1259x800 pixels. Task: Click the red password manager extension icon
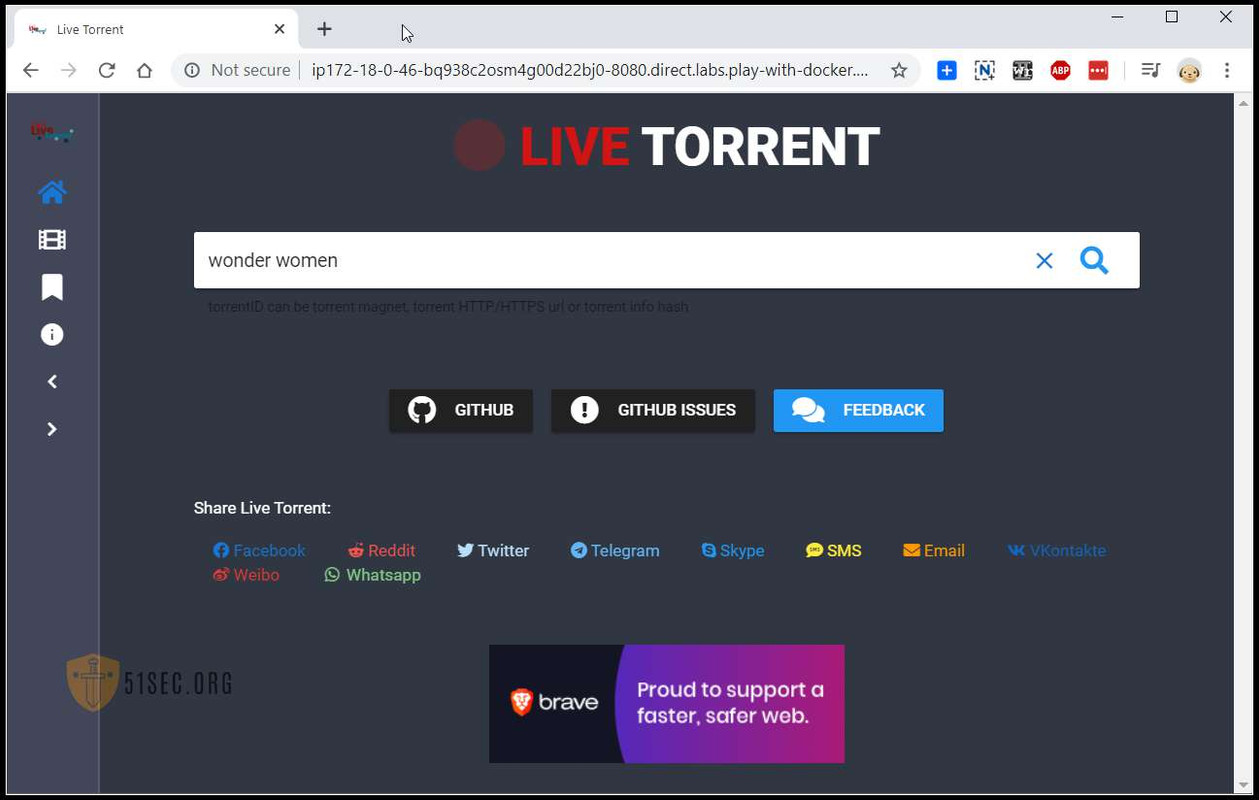click(x=1098, y=70)
